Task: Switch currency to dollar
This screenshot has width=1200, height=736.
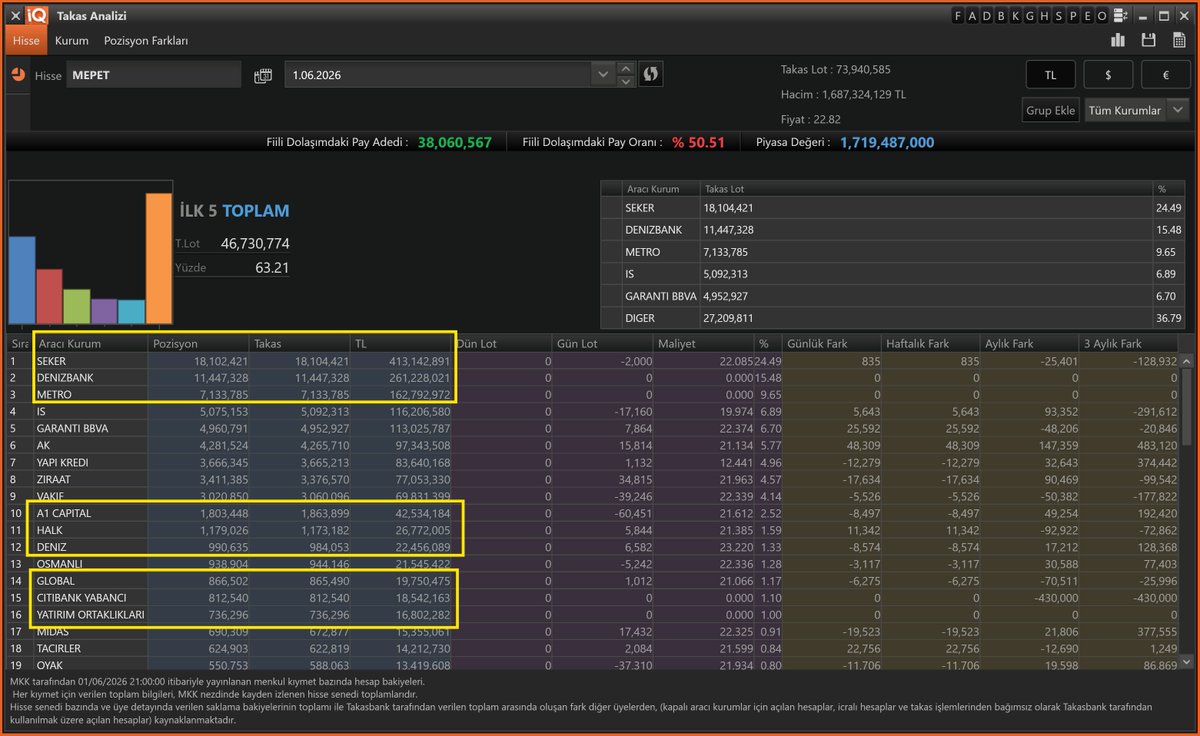Action: point(1108,75)
